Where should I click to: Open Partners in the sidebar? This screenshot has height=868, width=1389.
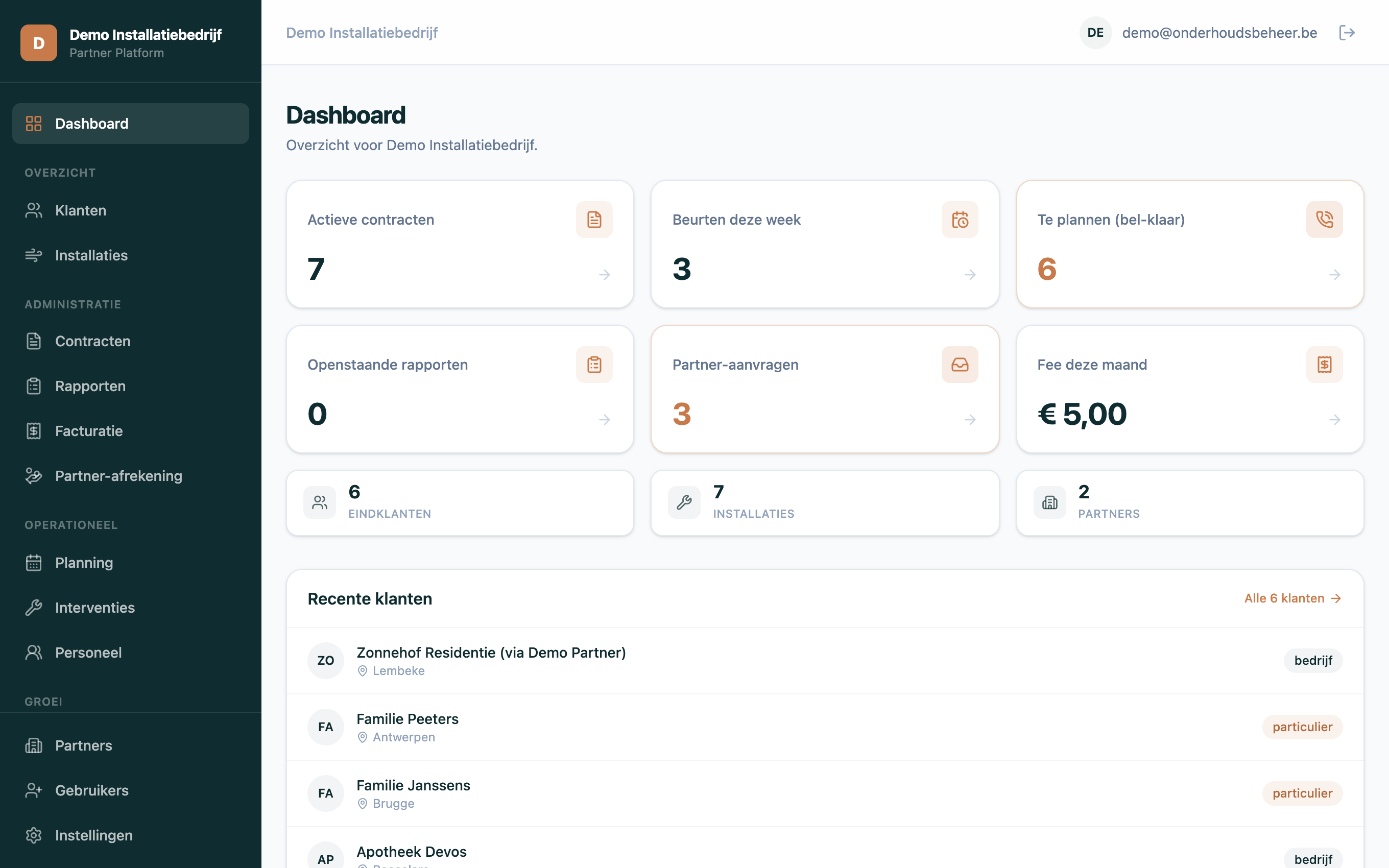point(130,746)
